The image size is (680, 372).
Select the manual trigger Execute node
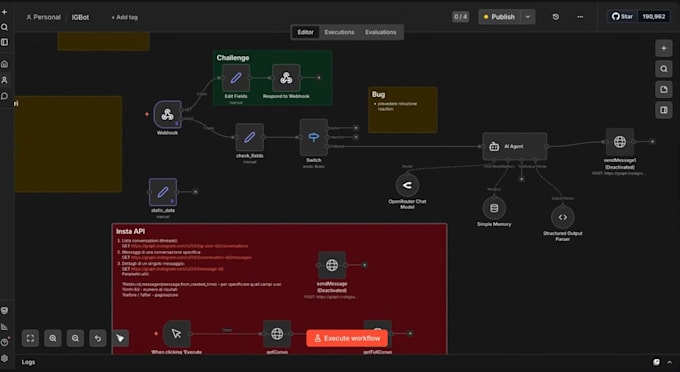177,333
